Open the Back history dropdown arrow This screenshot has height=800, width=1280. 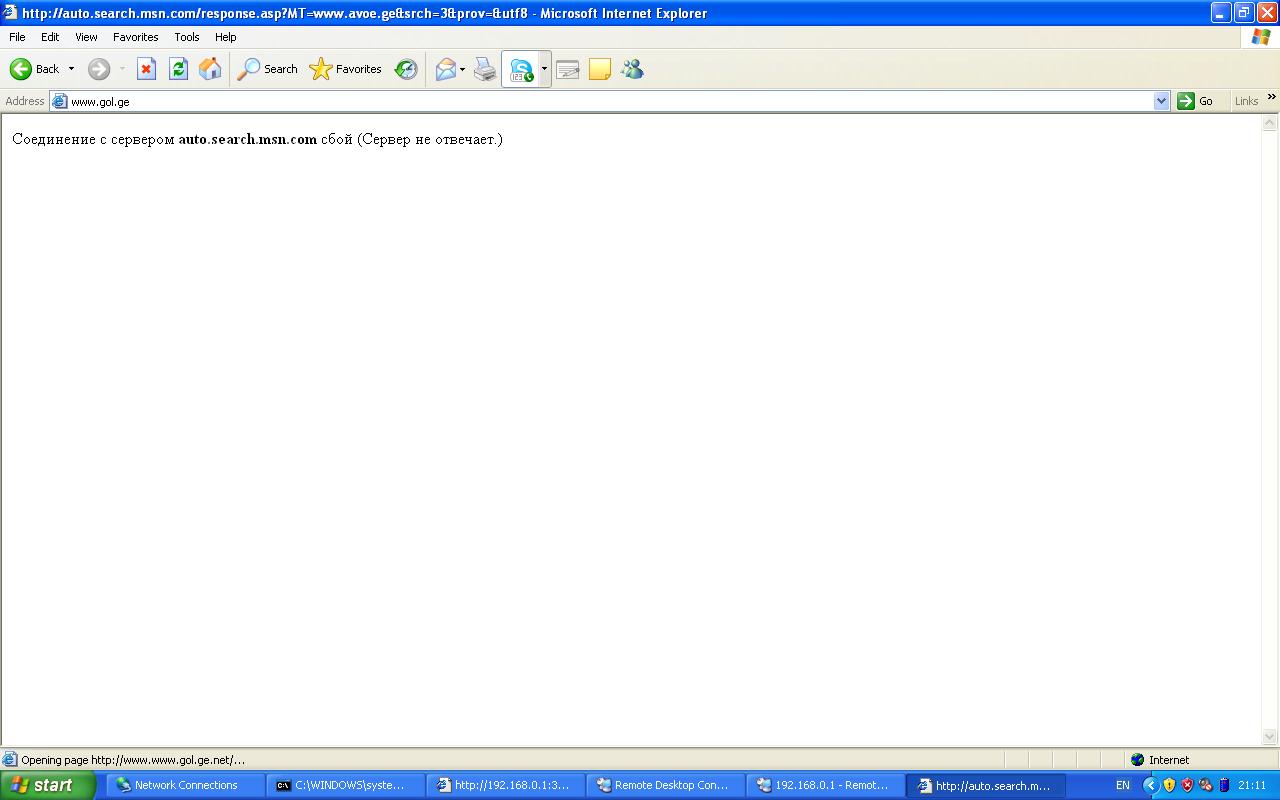click(71, 69)
